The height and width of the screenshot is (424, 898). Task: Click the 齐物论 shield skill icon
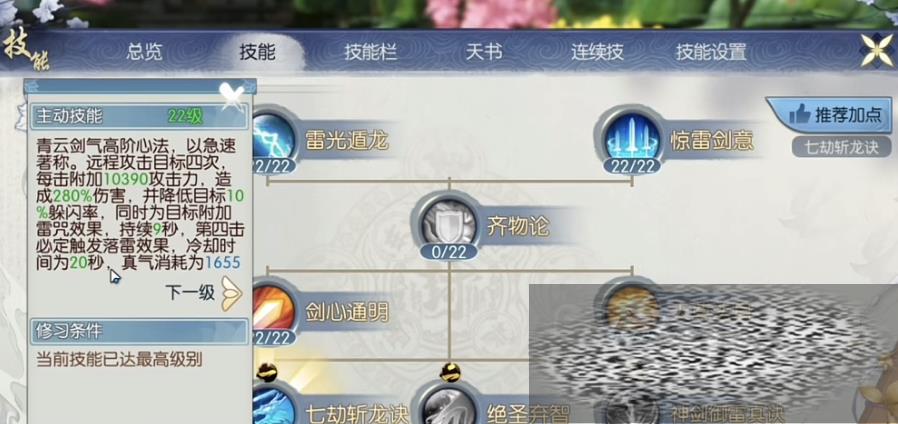[450, 223]
